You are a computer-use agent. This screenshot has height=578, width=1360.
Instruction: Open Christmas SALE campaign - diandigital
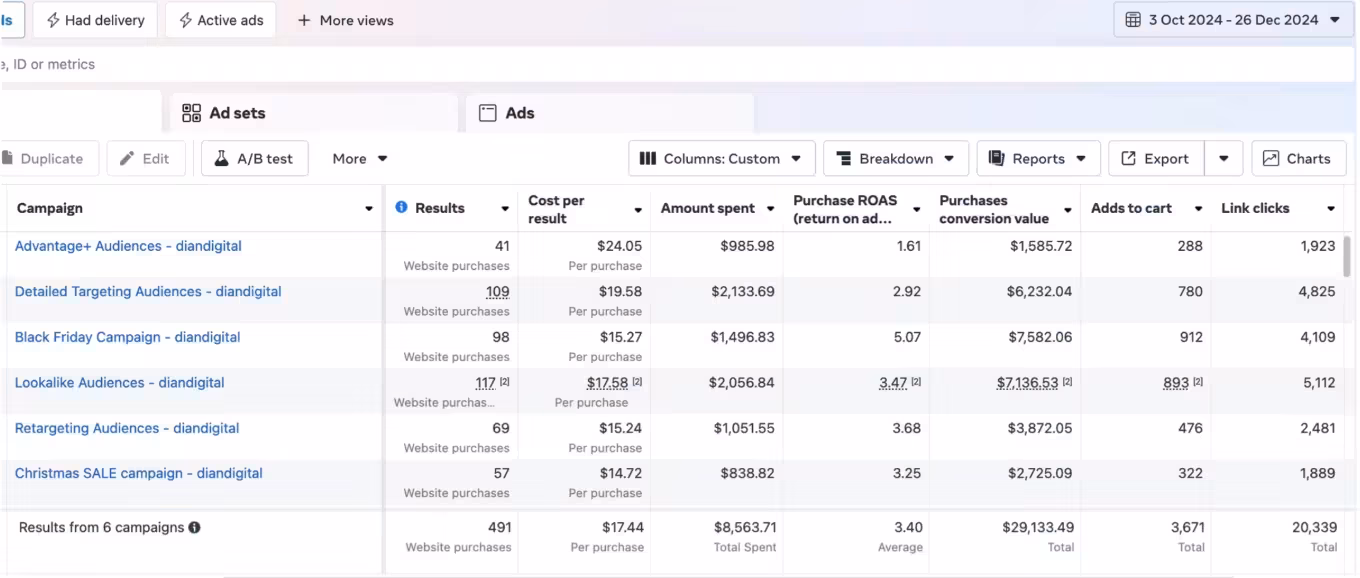(x=139, y=474)
